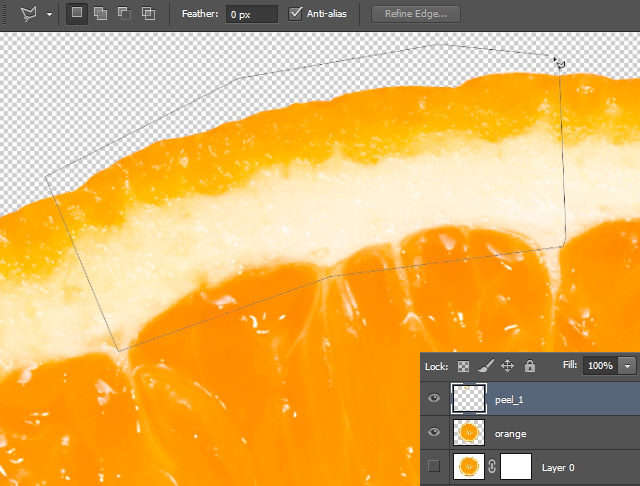The height and width of the screenshot is (486, 640).
Task: Select the Layer 0 mask thumbnail
Action: (516, 466)
